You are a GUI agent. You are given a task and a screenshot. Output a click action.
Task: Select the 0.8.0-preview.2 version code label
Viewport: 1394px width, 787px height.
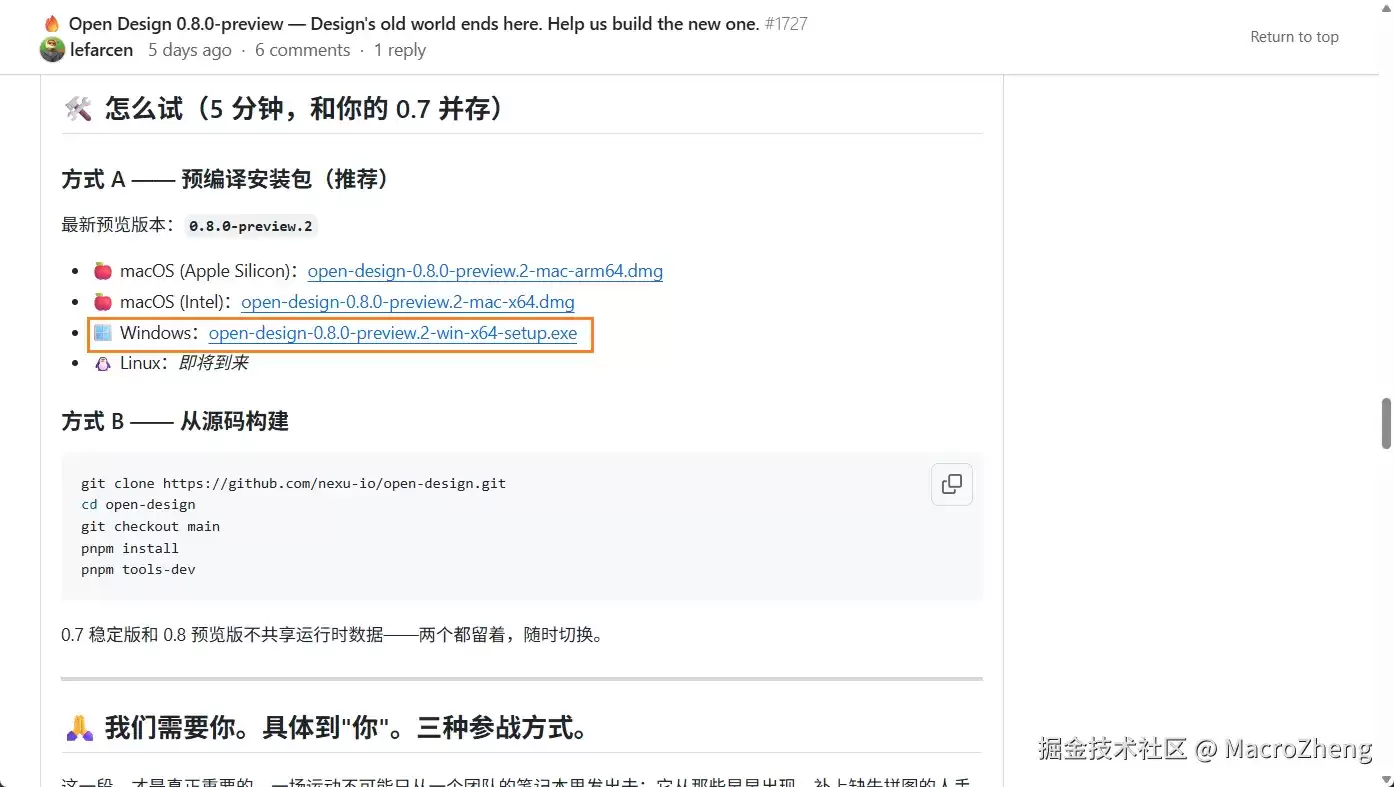(x=251, y=226)
